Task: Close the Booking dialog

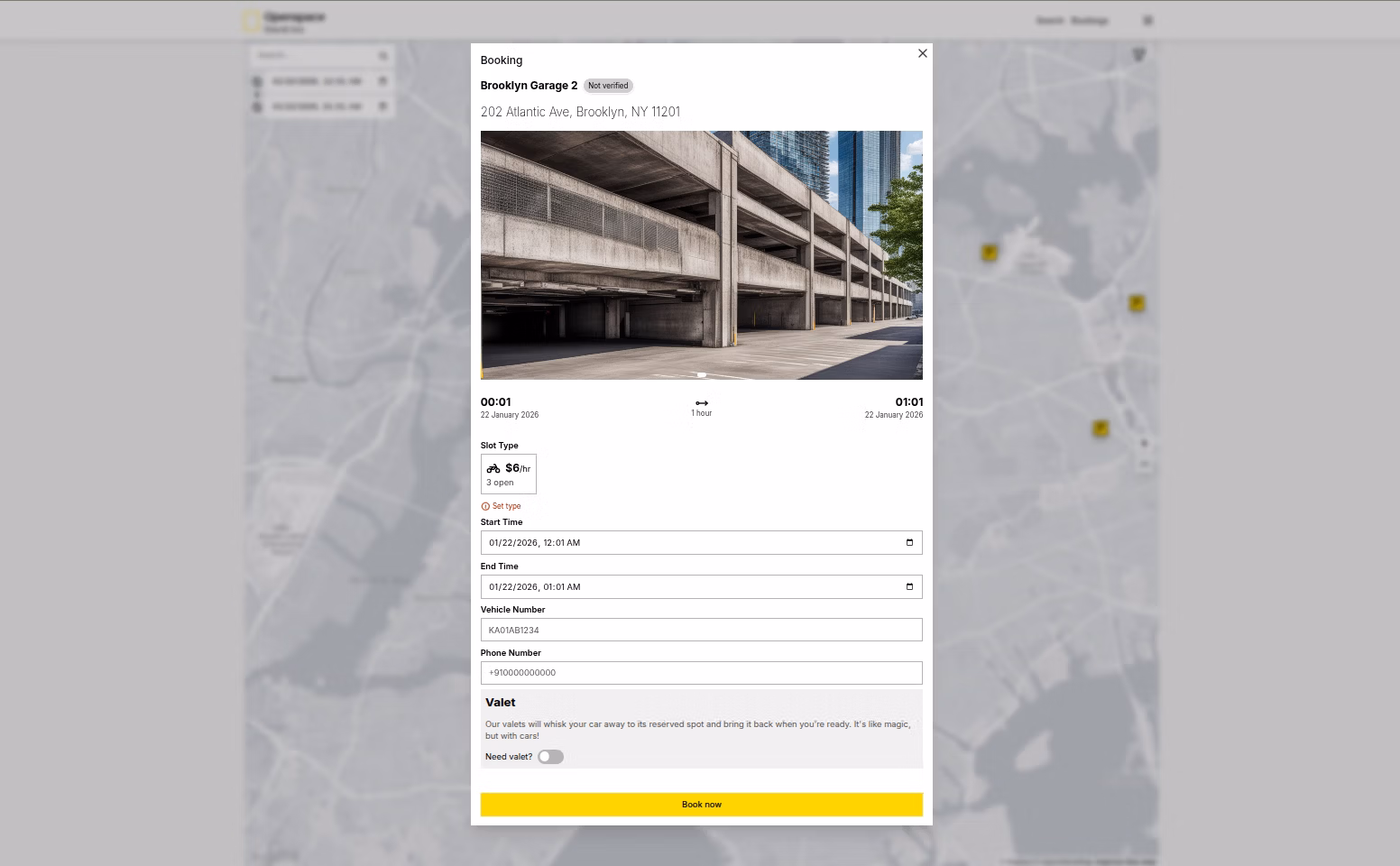Action: [x=922, y=53]
